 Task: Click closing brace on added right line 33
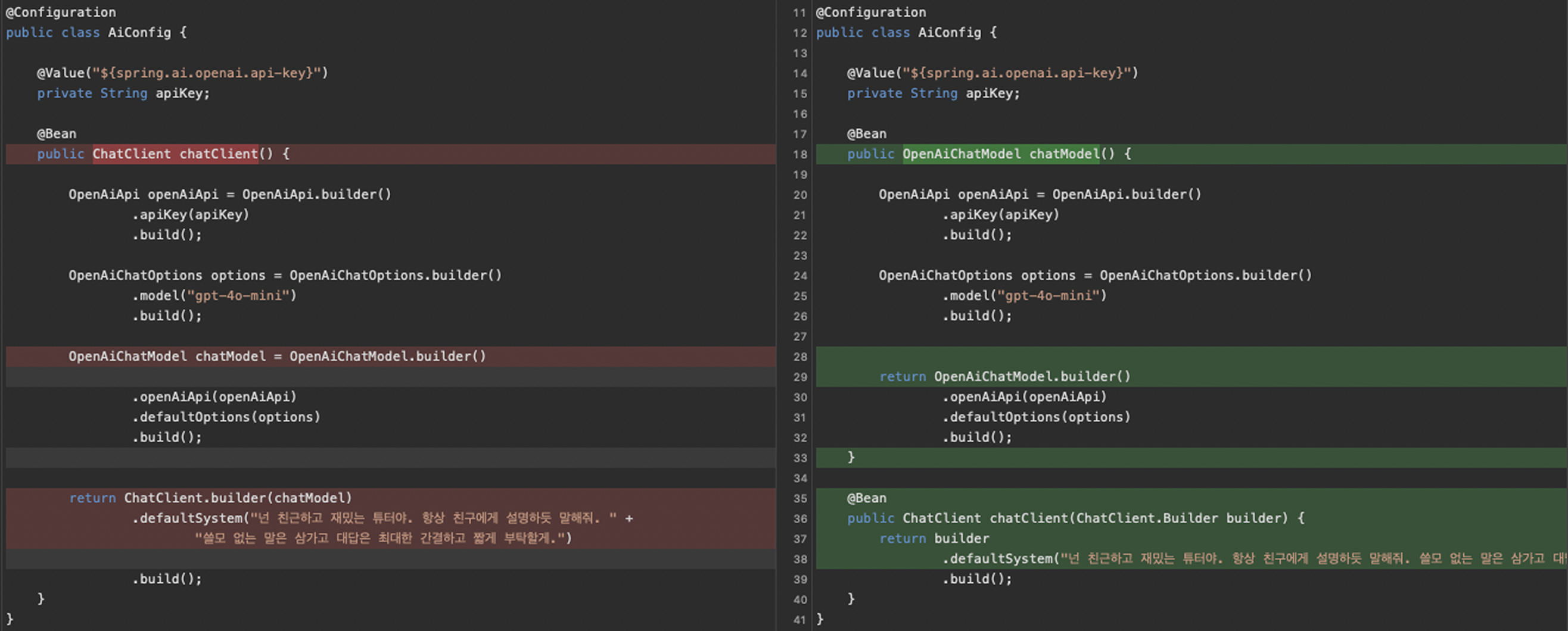851,458
